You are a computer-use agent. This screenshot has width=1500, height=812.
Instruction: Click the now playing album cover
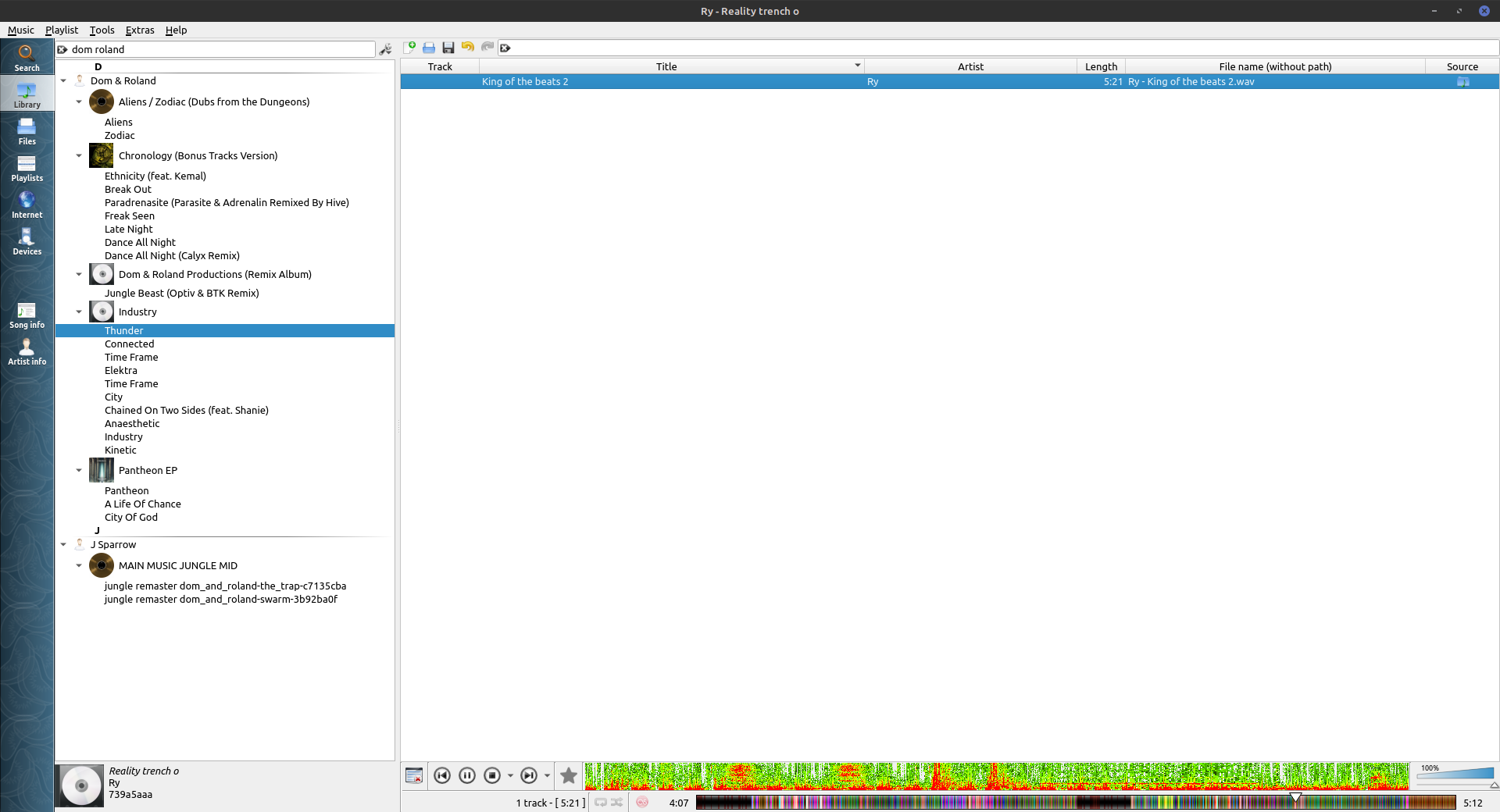point(80,785)
